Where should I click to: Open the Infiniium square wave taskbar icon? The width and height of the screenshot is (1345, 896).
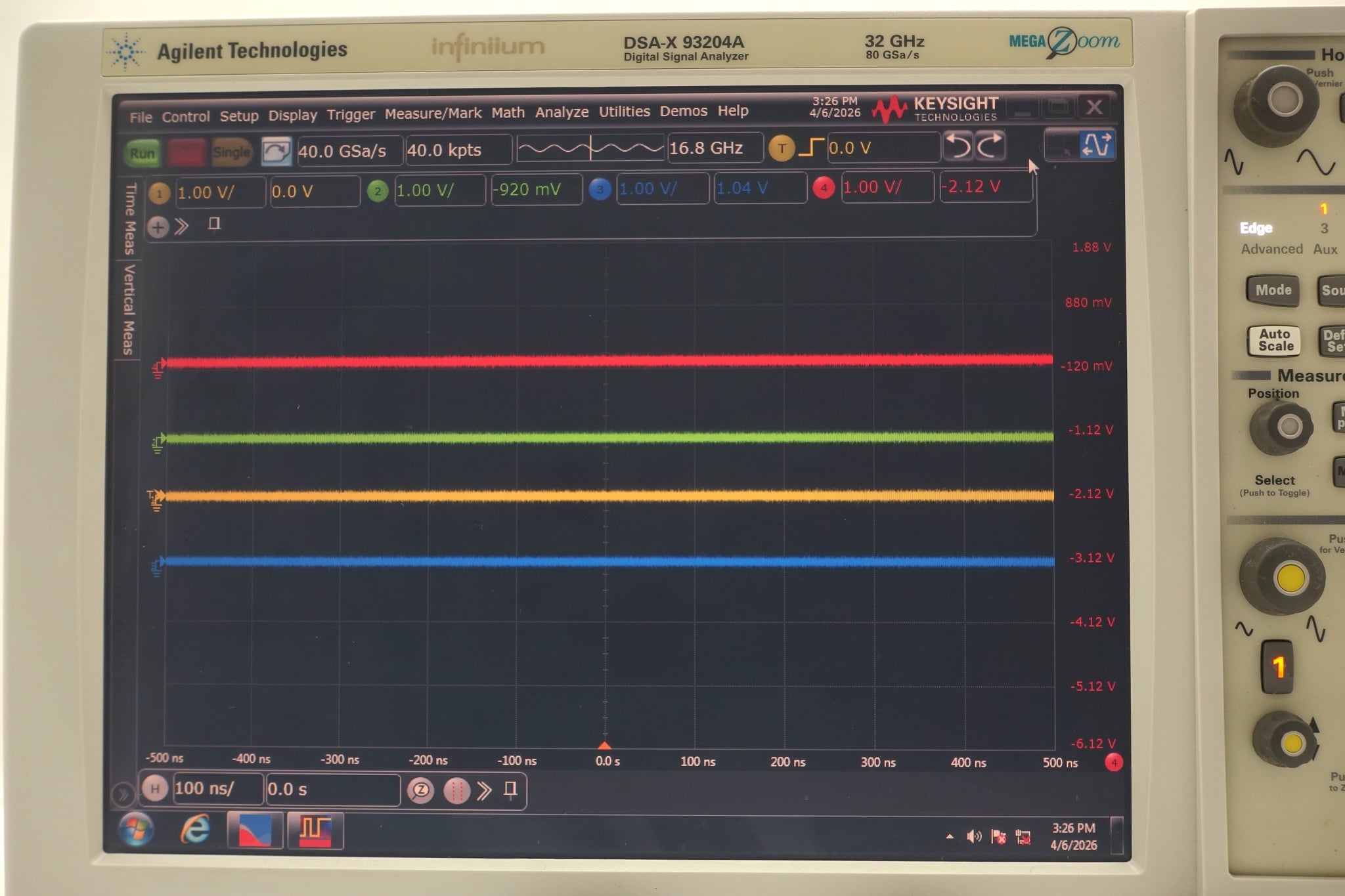point(315,830)
